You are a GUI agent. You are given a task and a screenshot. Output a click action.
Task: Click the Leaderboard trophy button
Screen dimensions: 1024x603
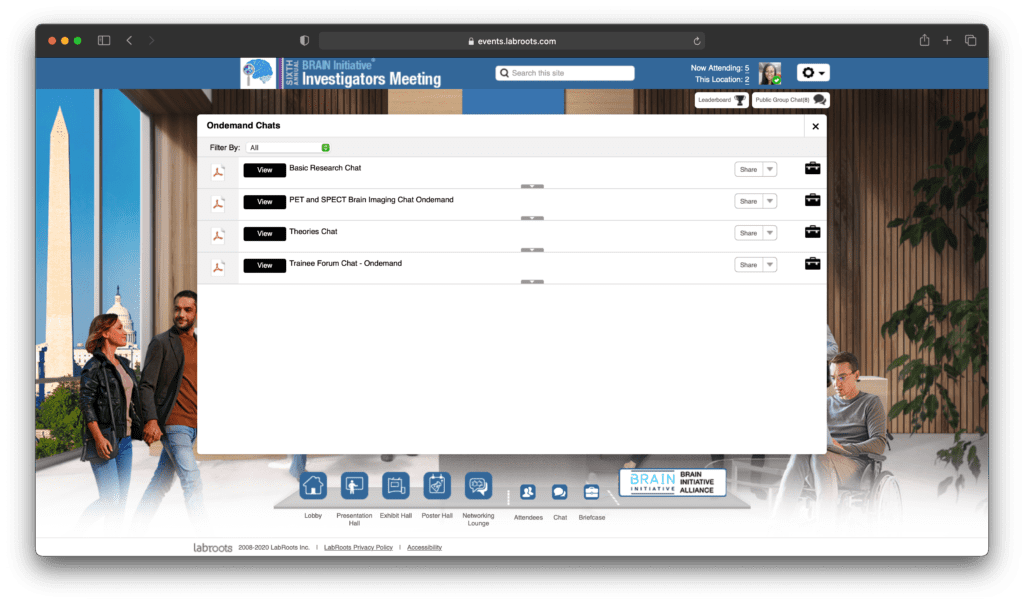pos(721,100)
